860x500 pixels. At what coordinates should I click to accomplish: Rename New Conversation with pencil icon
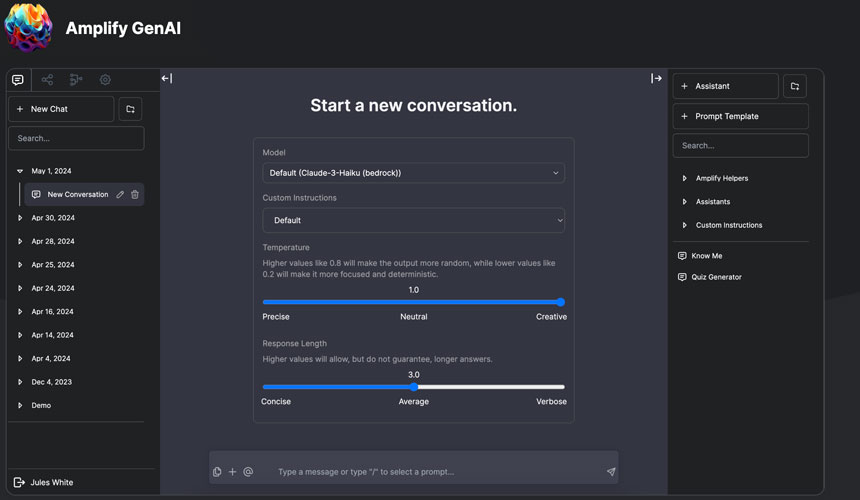click(x=120, y=195)
